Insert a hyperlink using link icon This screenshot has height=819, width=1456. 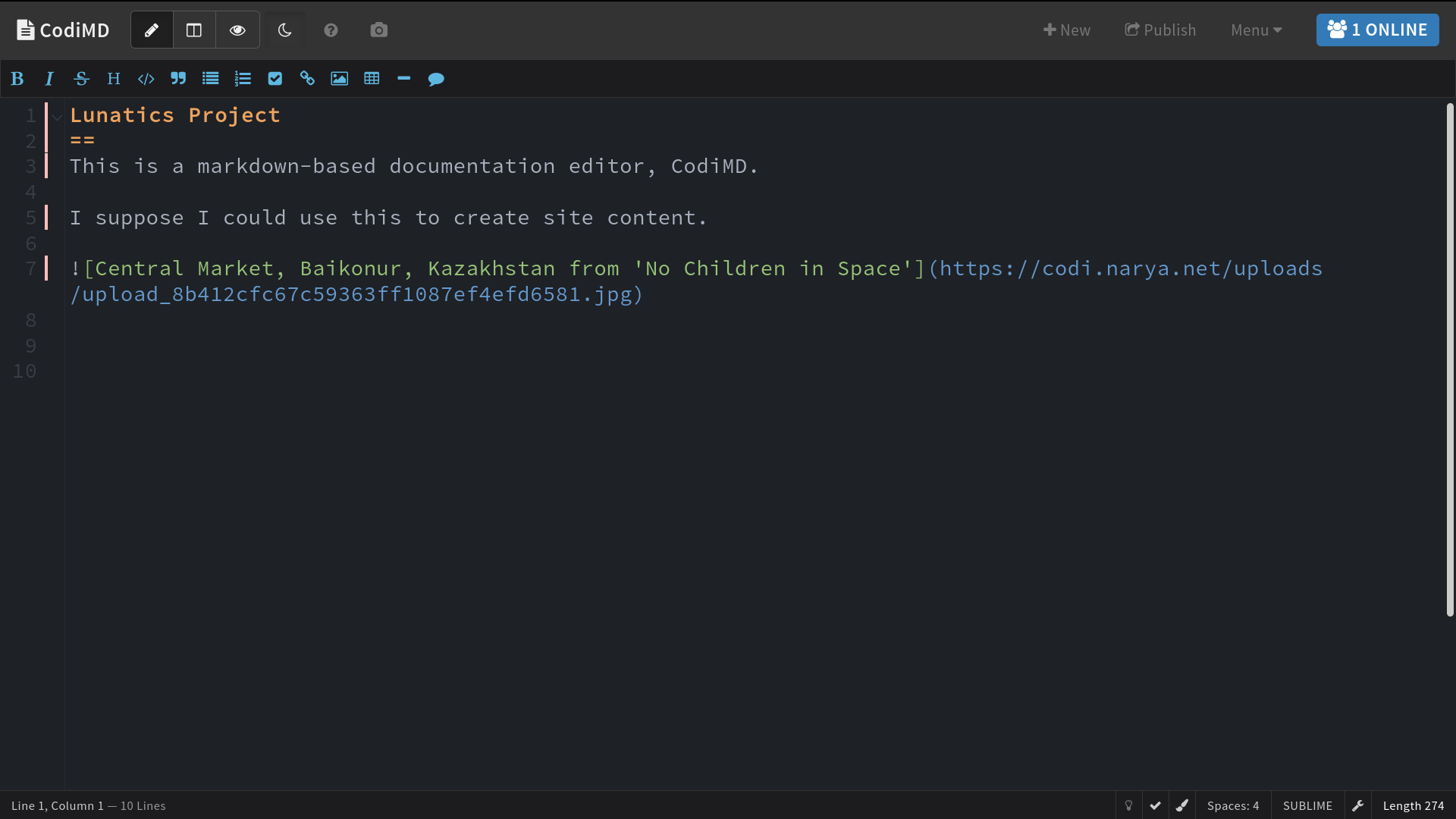click(x=307, y=79)
